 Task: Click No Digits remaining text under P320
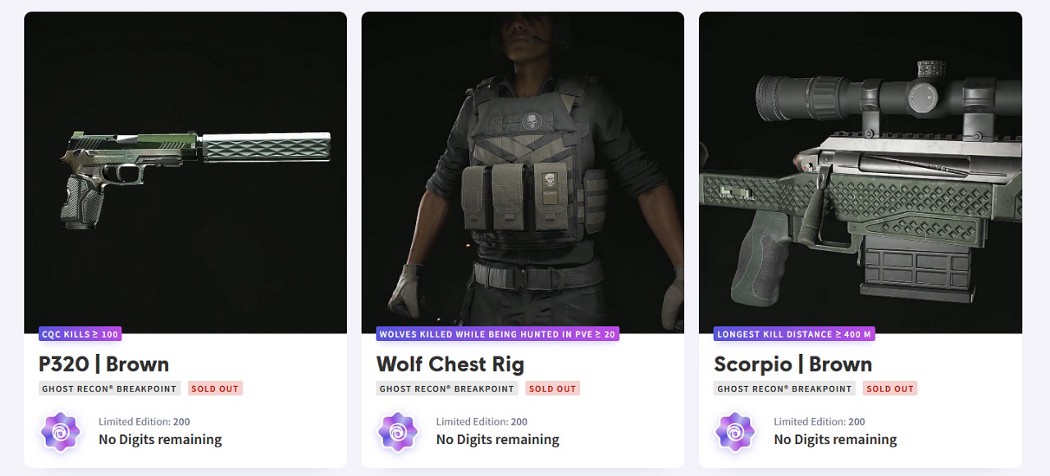pyautogui.click(x=160, y=440)
